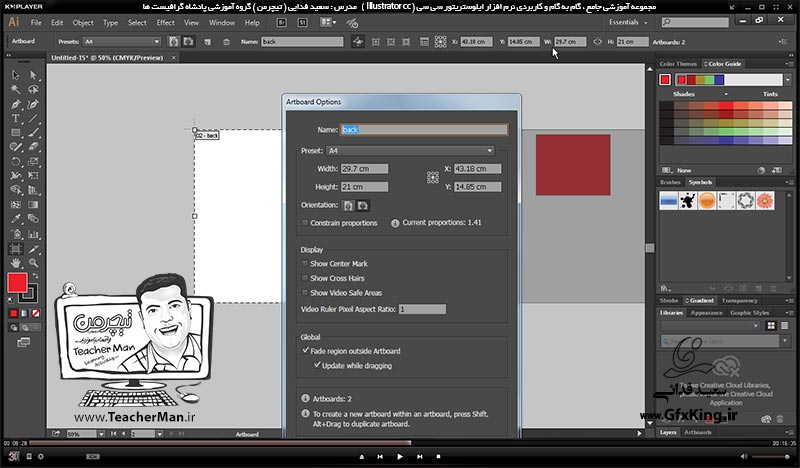Close the Untitled-15 document tab
This screenshot has height=468, width=800.
(x=173, y=58)
